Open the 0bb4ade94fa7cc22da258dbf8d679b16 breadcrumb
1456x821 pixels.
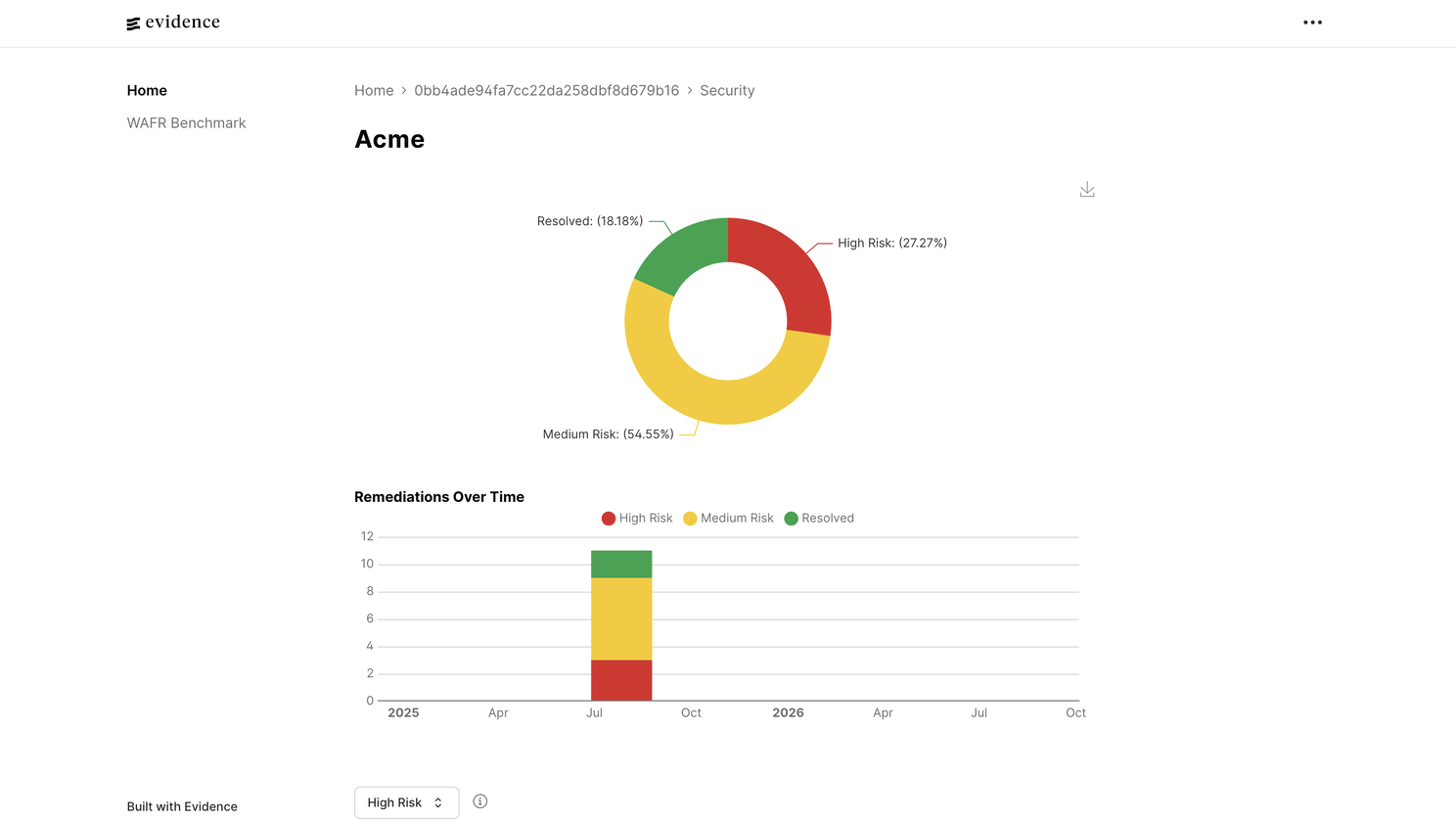(x=546, y=90)
